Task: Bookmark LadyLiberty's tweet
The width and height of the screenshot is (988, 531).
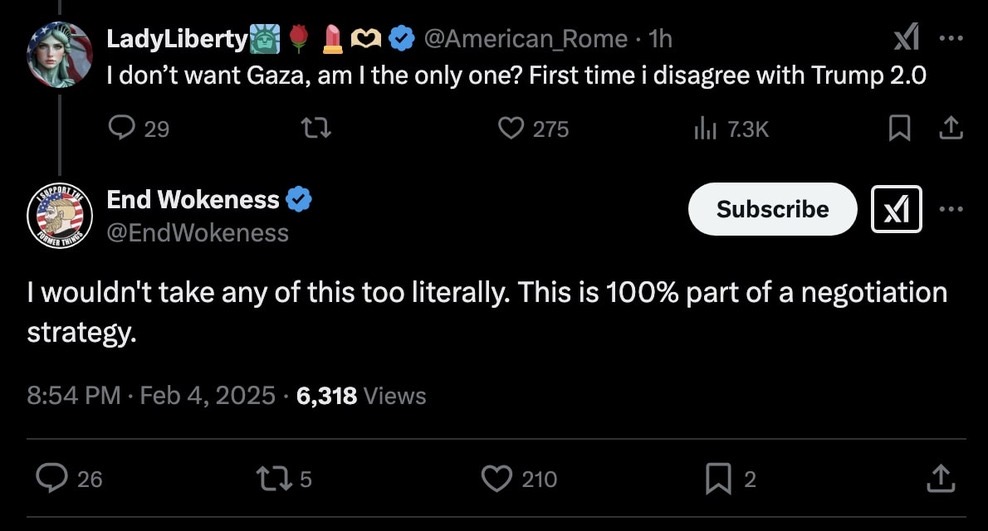Action: (900, 128)
